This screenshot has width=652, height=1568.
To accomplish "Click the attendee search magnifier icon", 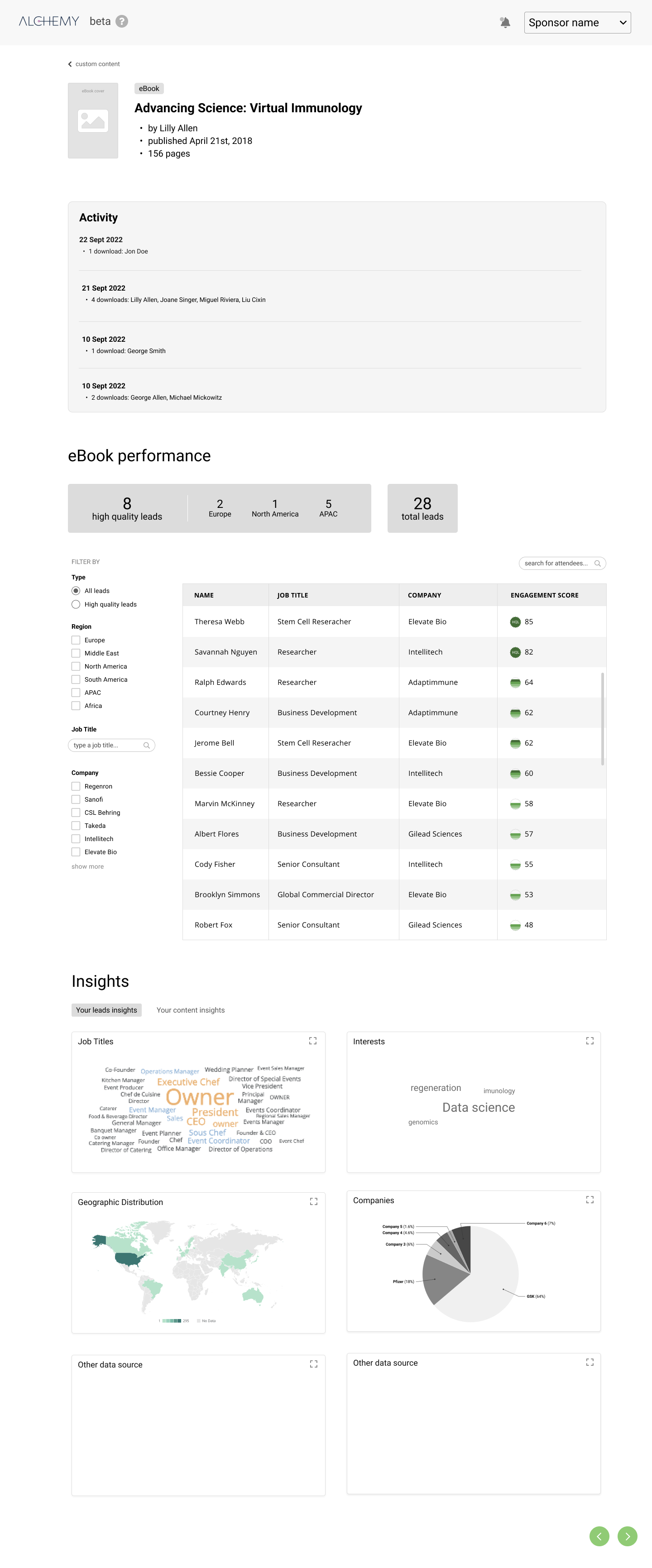I will [597, 563].
